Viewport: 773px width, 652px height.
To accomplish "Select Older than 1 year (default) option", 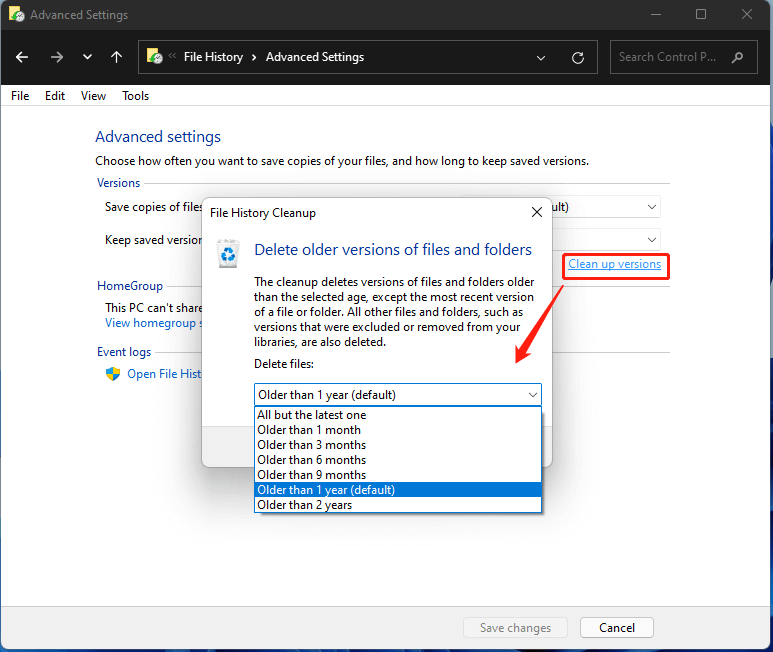I will point(397,490).
